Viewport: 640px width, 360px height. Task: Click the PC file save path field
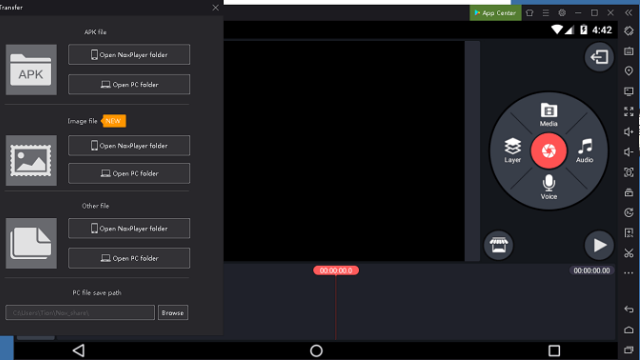coord(80,313)
